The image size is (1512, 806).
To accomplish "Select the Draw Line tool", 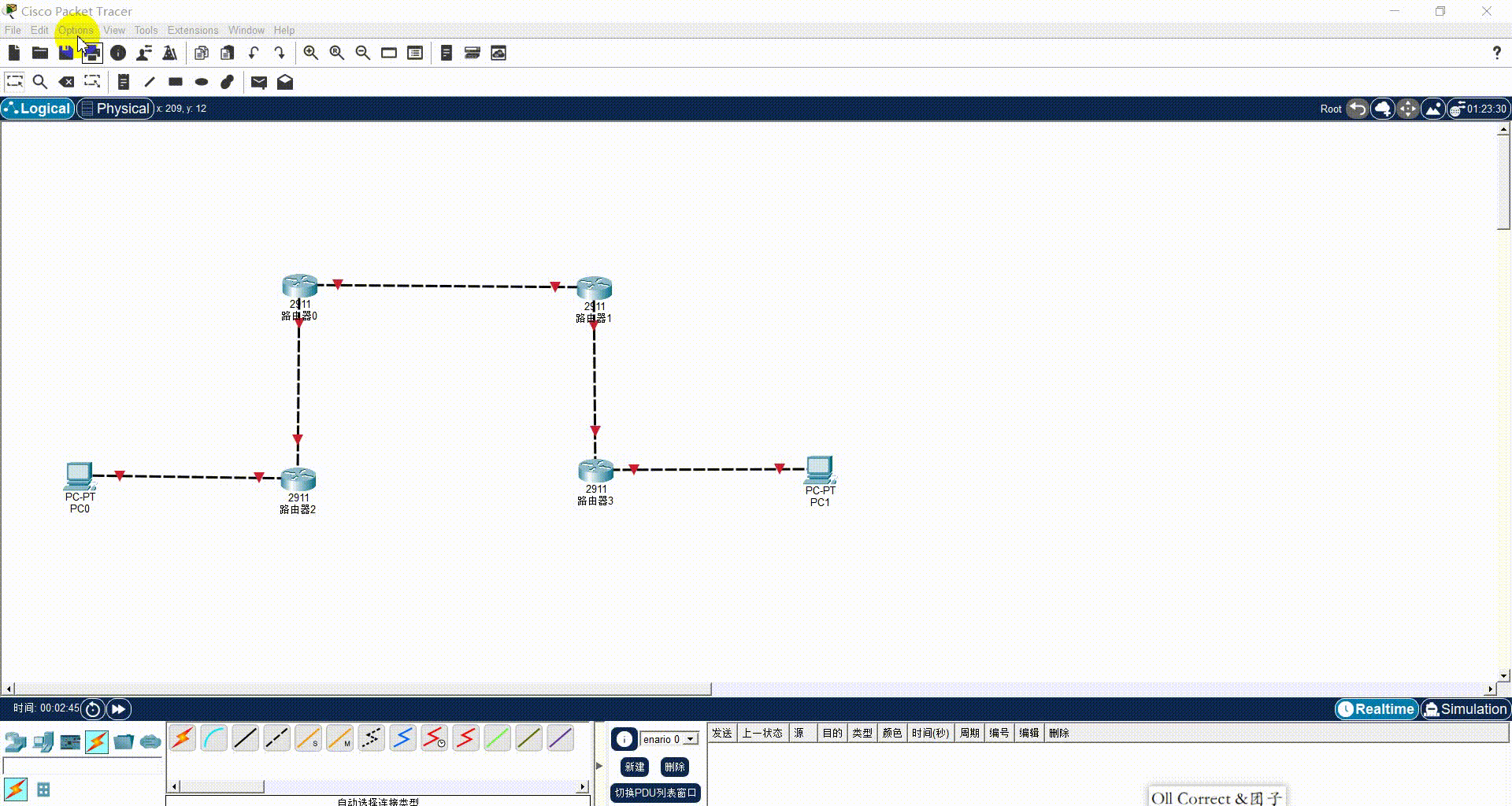I will [150, 81].
